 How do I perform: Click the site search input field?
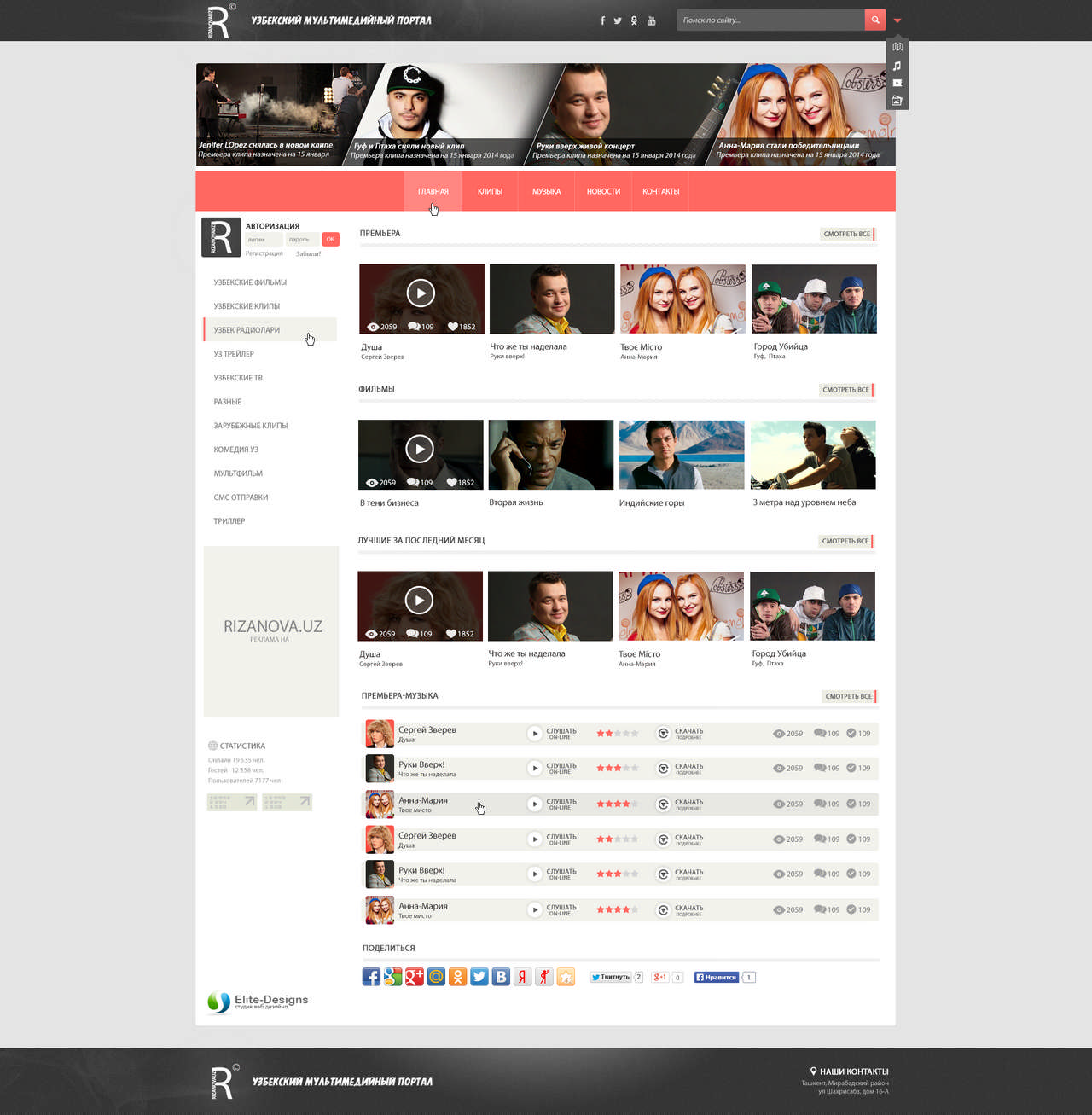(770, 20)
